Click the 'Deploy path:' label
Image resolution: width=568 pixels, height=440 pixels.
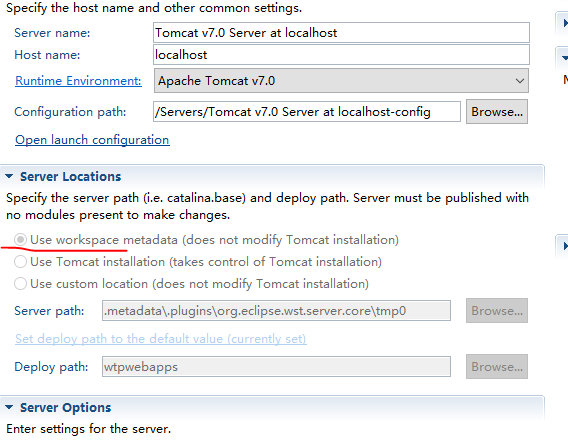click(51, 367)
